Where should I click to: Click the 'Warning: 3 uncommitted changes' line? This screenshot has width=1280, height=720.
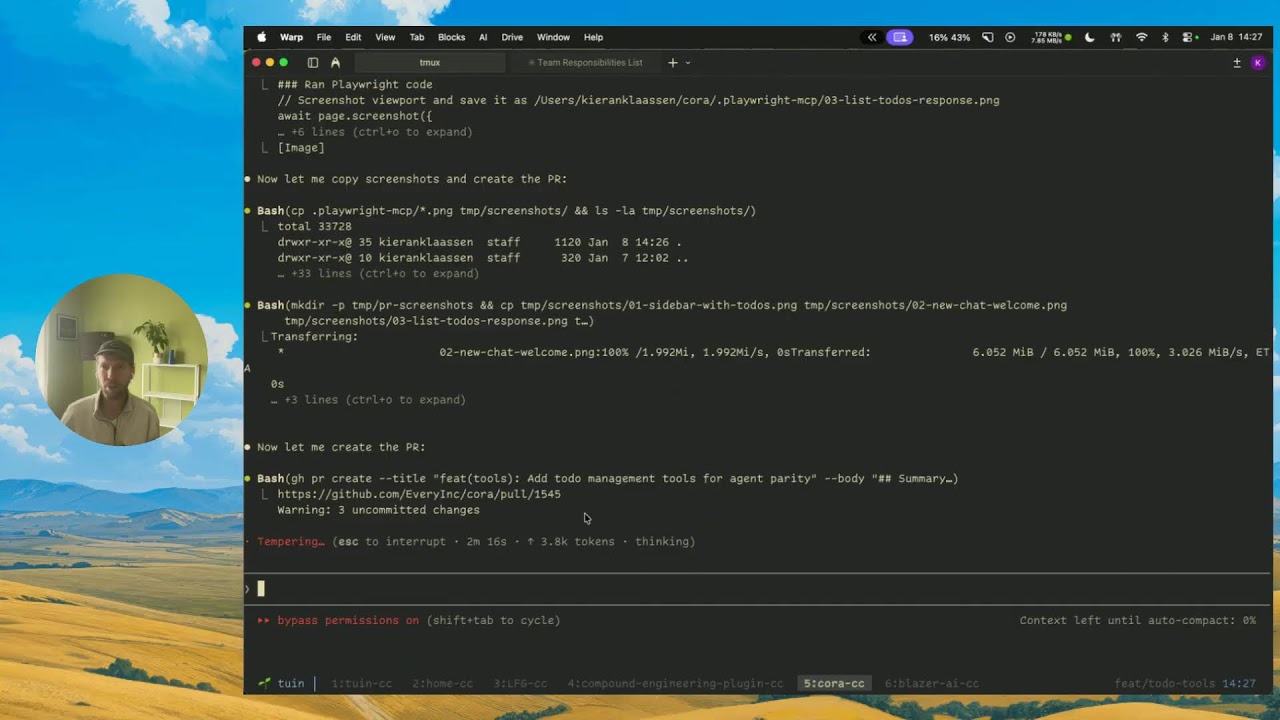378,510
